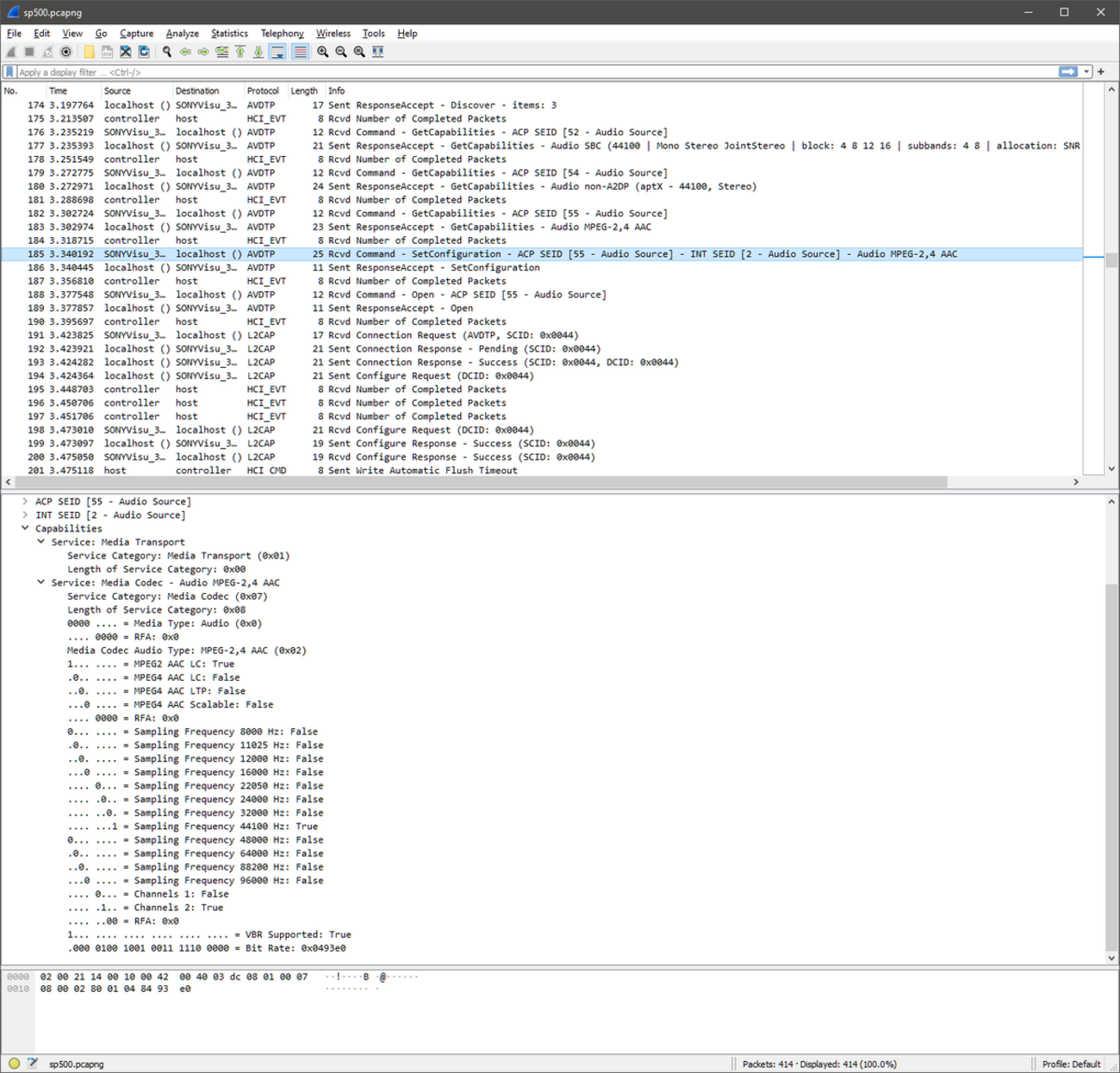The height and width of the screenshot is (1073, 1120).
Task: Click the expert information circle in status bar
Action: [14, 1064]
